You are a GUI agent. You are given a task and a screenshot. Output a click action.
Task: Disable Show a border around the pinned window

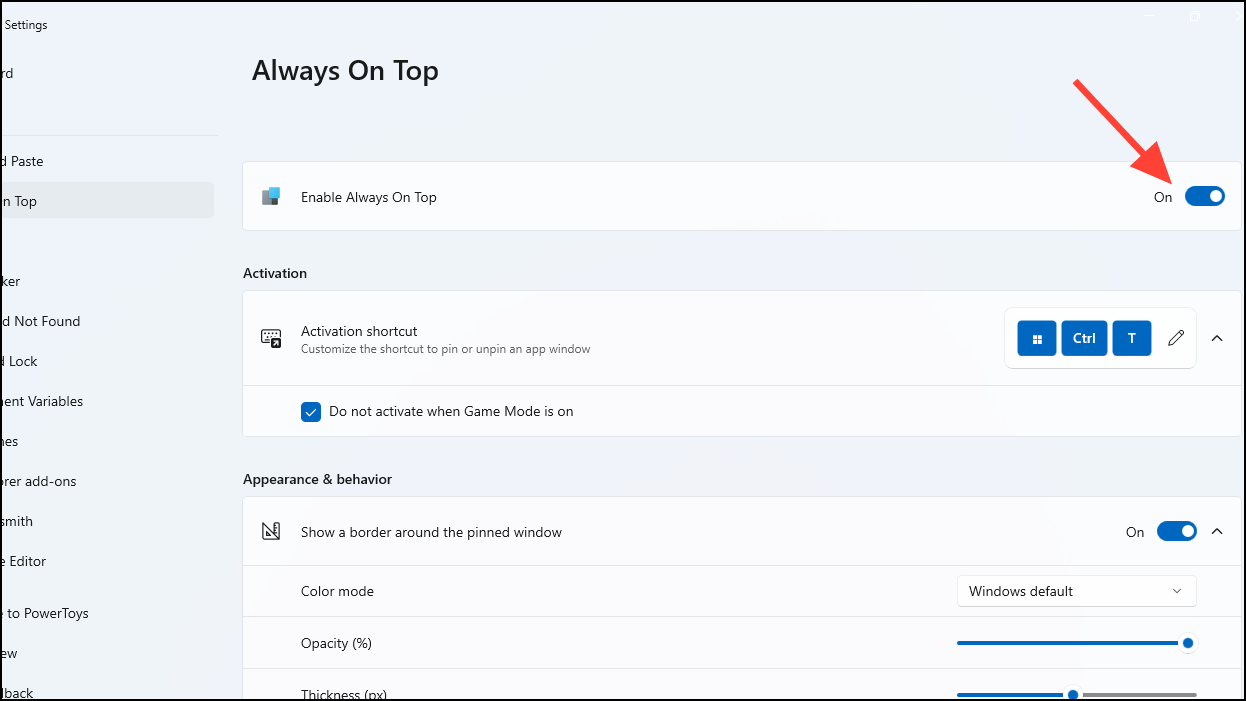click(x=1177, y=531)
